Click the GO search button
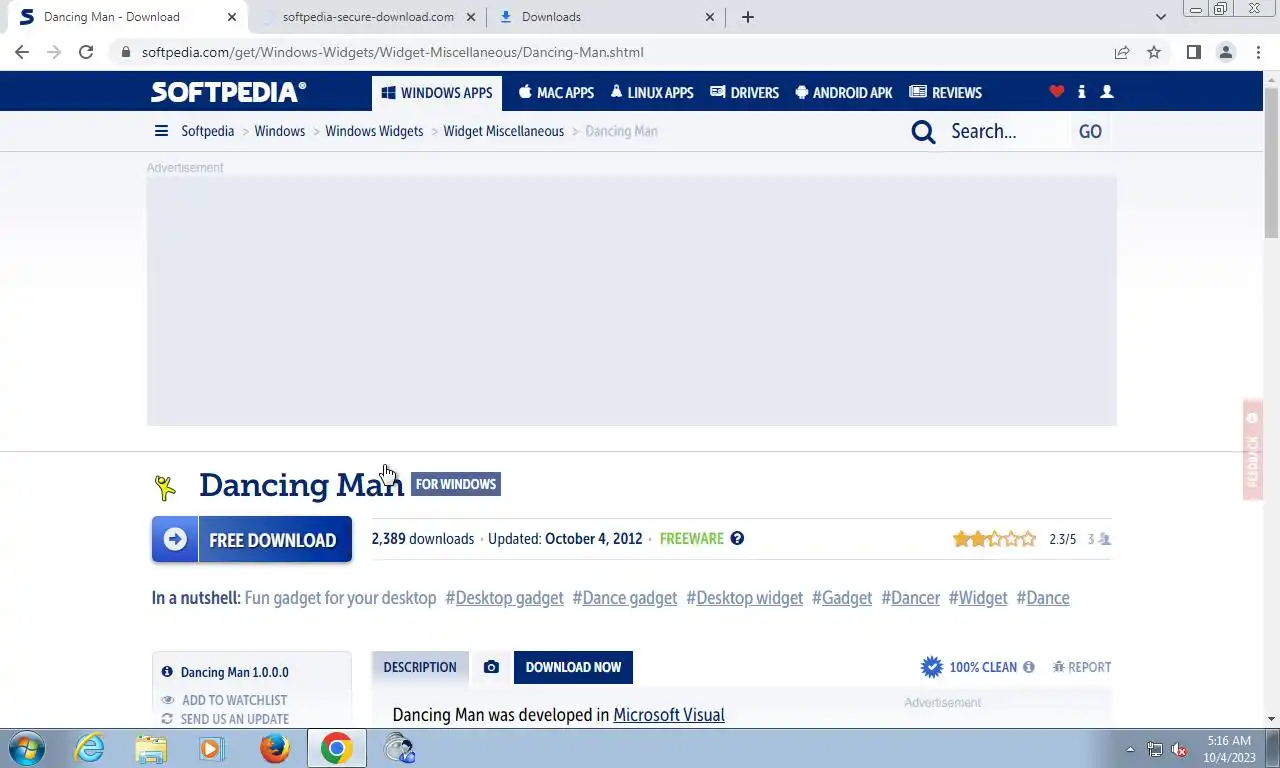The height and width of the screenshot is (768, 1280). point(1090,131)
